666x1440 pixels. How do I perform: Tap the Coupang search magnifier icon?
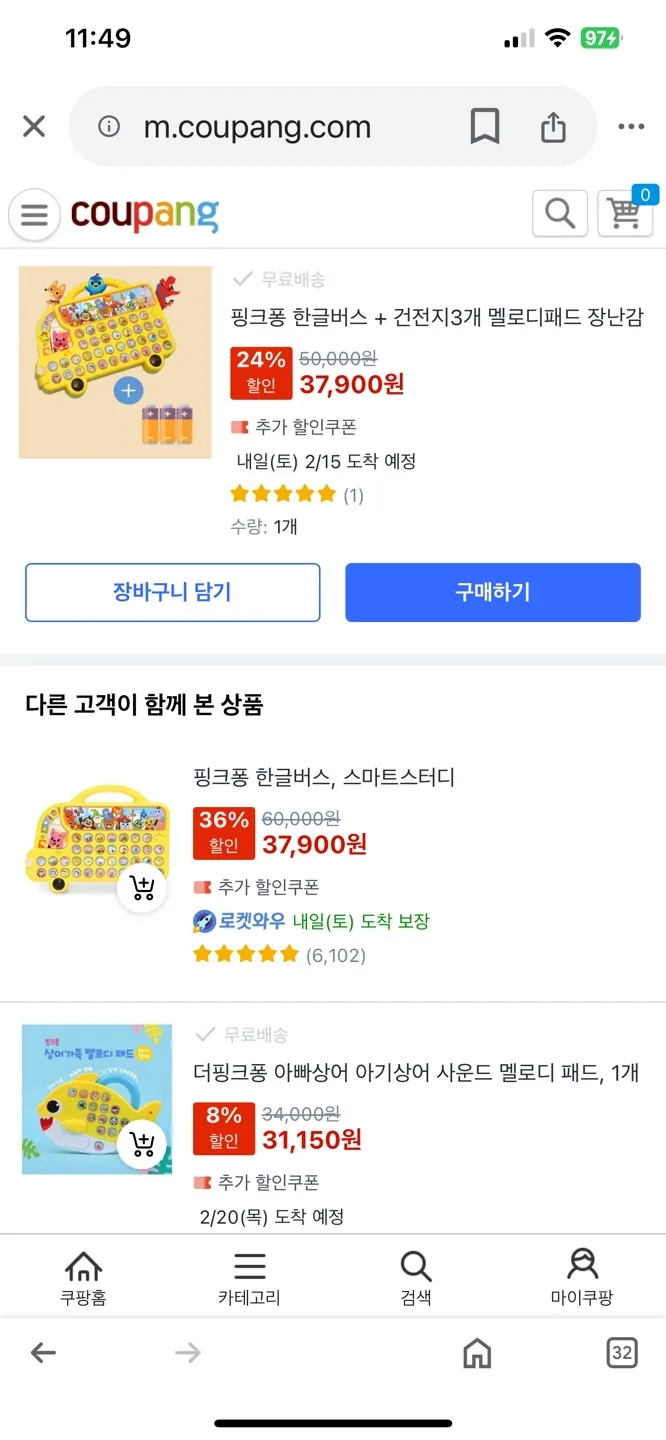point(559,213)
